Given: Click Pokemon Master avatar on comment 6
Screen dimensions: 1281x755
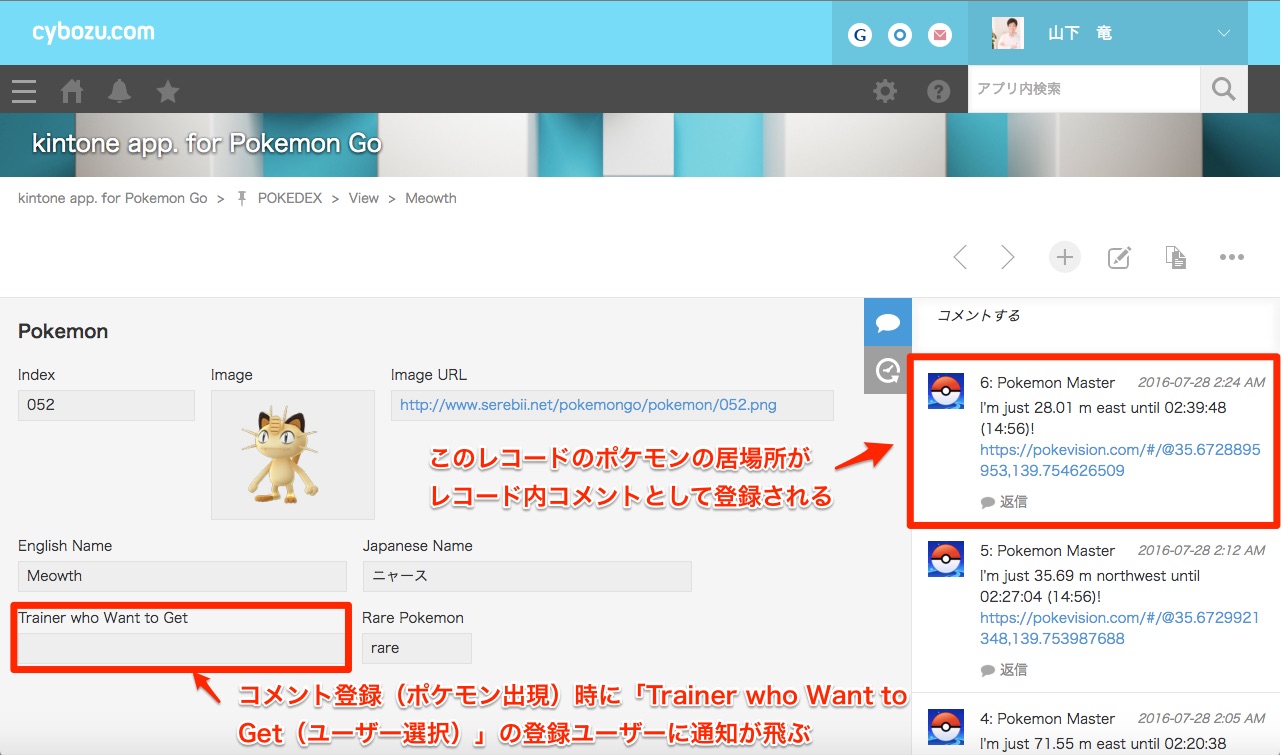Looking at the screenshot, I should 946,391.
